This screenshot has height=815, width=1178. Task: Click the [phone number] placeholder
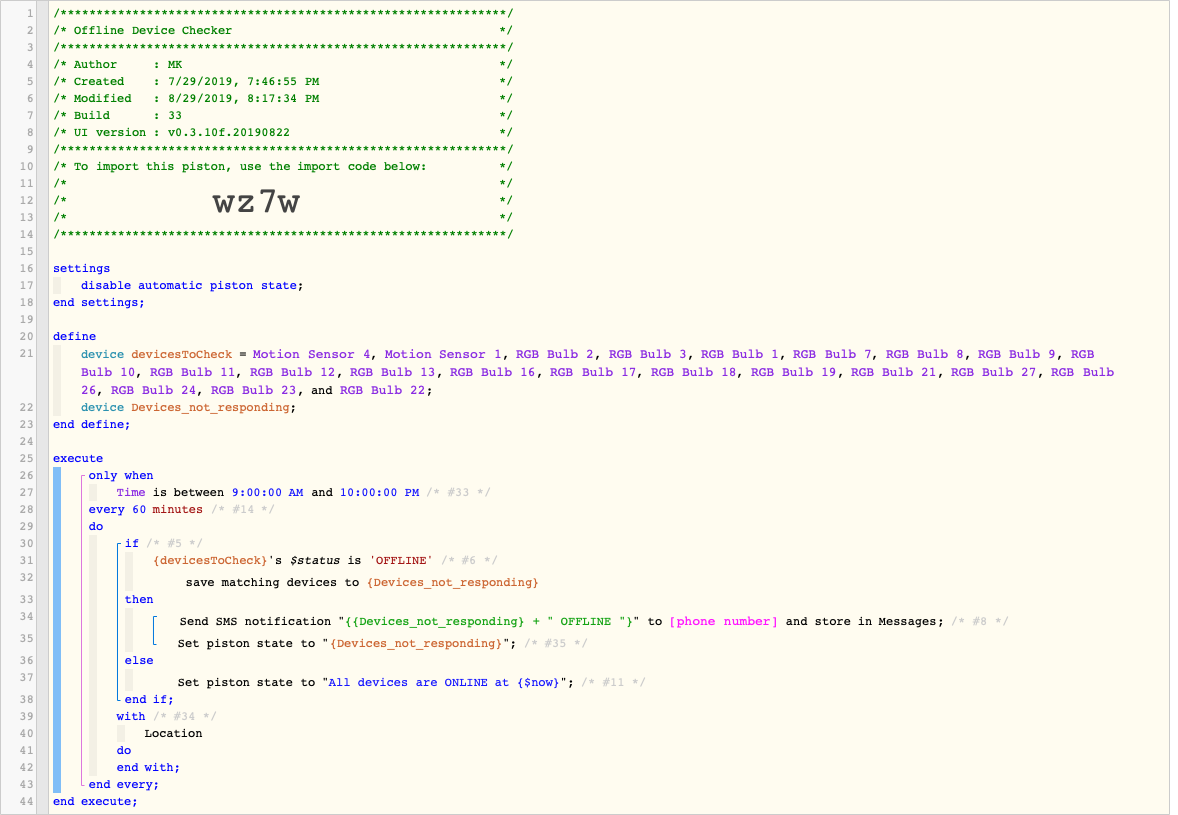(723, 622)
